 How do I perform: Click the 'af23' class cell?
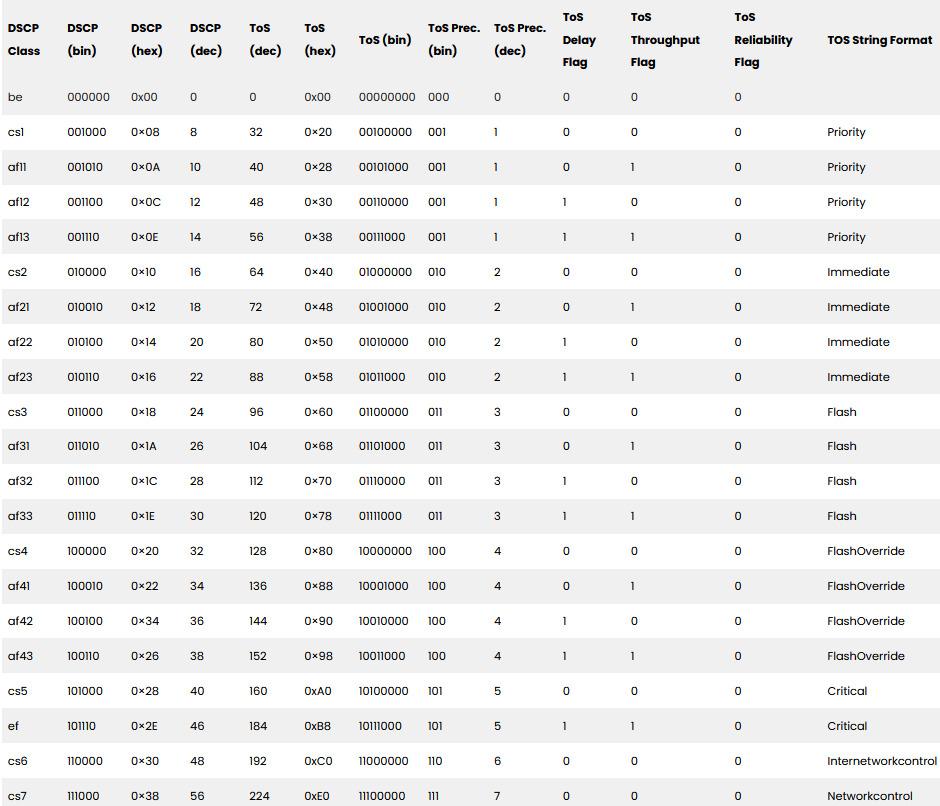point(20,377)
